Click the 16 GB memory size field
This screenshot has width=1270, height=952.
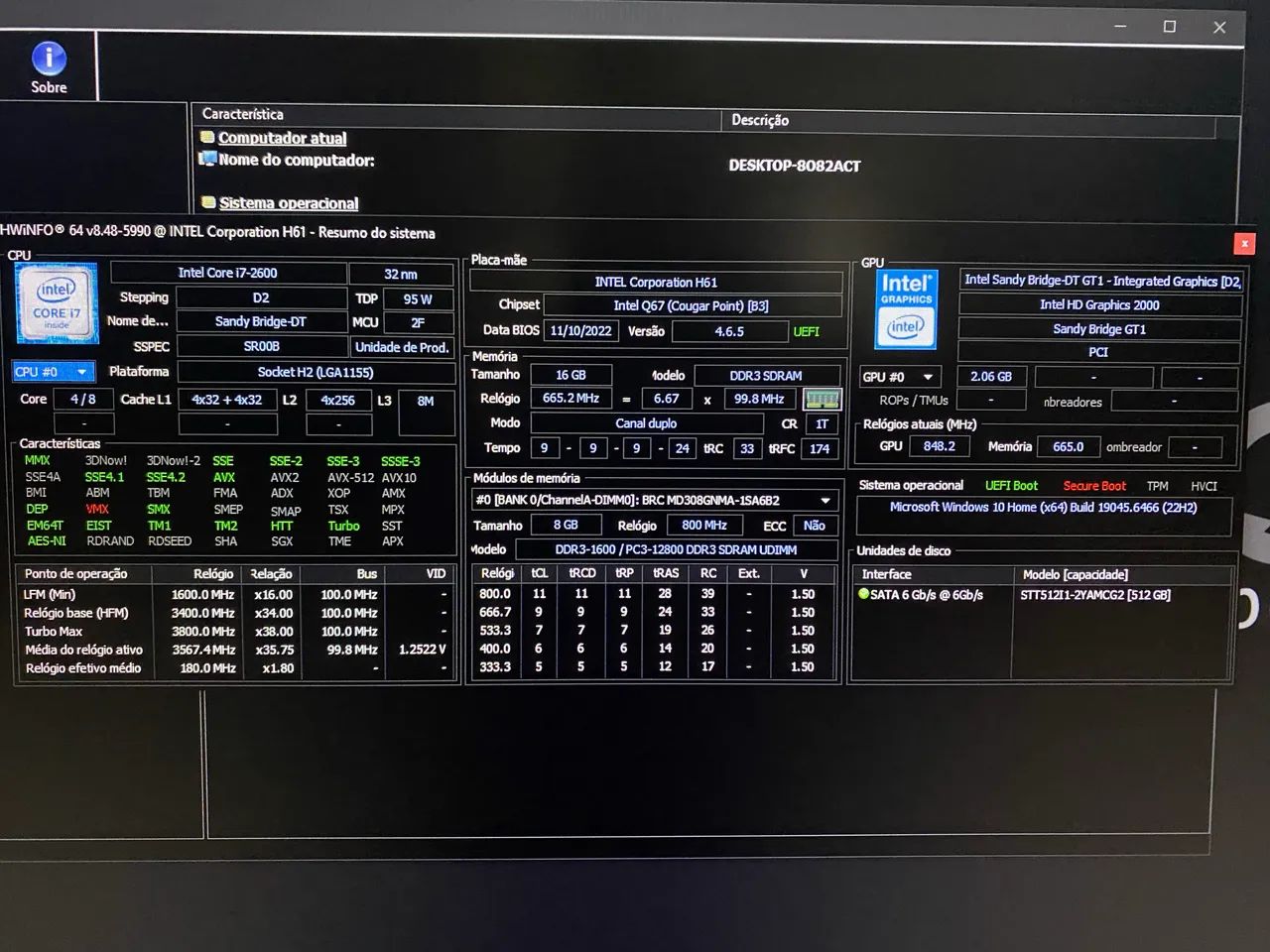571,376
